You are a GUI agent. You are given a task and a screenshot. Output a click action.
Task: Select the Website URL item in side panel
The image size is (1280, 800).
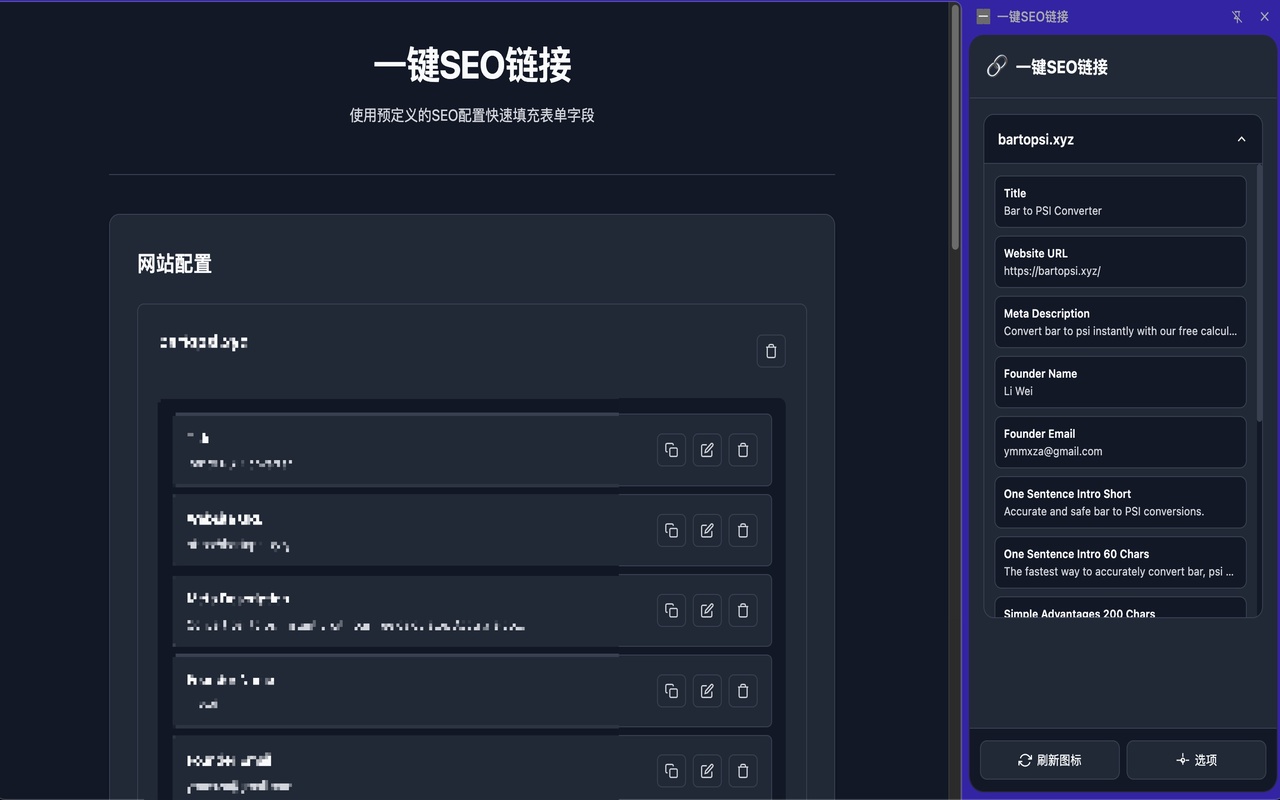pos(1120,262)
